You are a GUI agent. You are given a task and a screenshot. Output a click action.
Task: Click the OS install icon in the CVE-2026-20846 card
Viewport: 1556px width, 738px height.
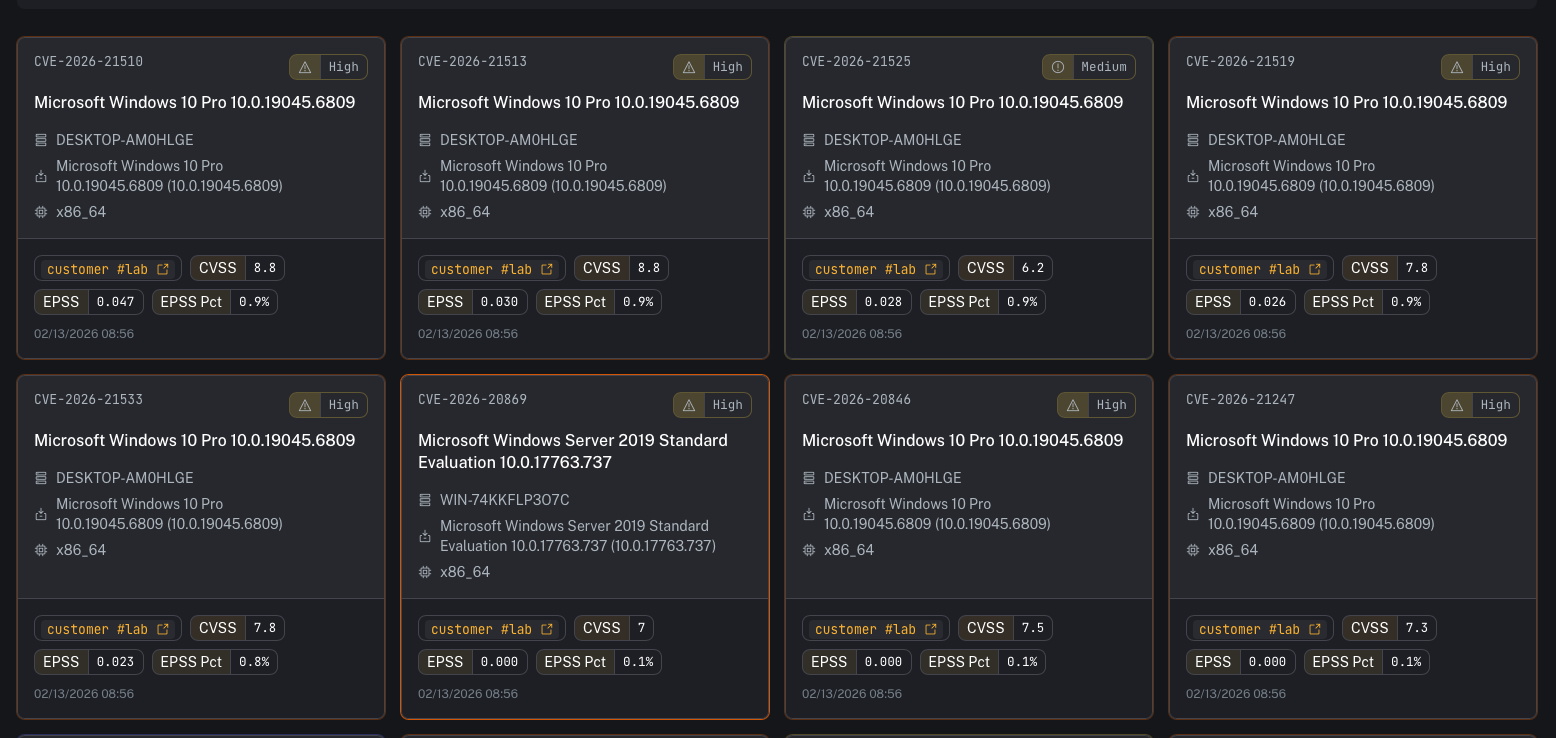point(809,514)
